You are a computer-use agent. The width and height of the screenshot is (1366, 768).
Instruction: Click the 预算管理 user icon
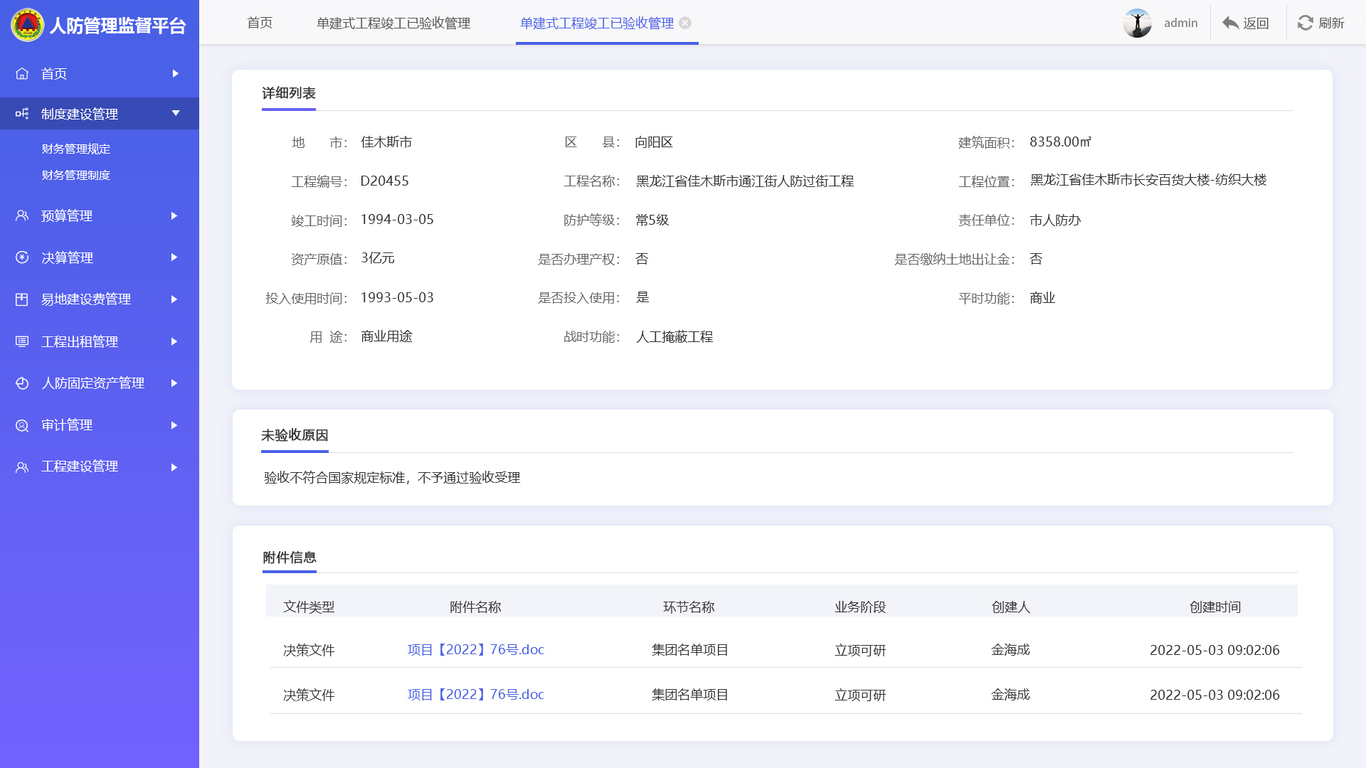(22, 216)
